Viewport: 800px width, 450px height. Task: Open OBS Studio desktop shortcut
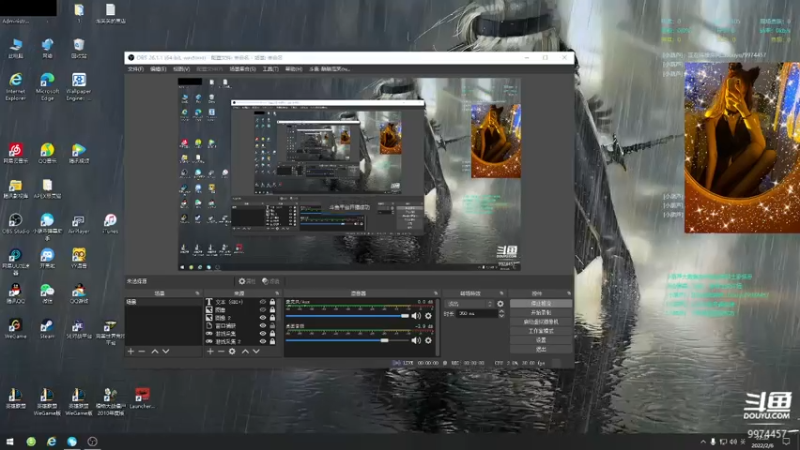tap(15, 223)
